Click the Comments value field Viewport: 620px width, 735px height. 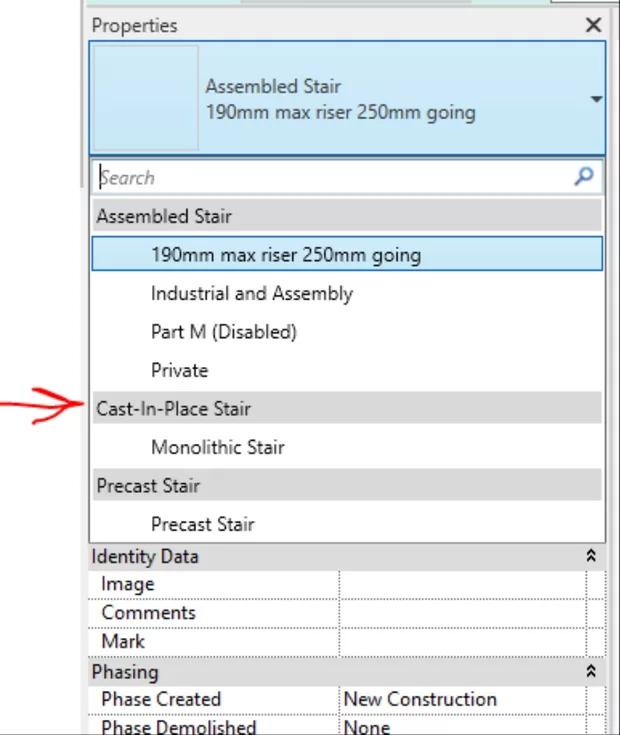pos(462,613)
